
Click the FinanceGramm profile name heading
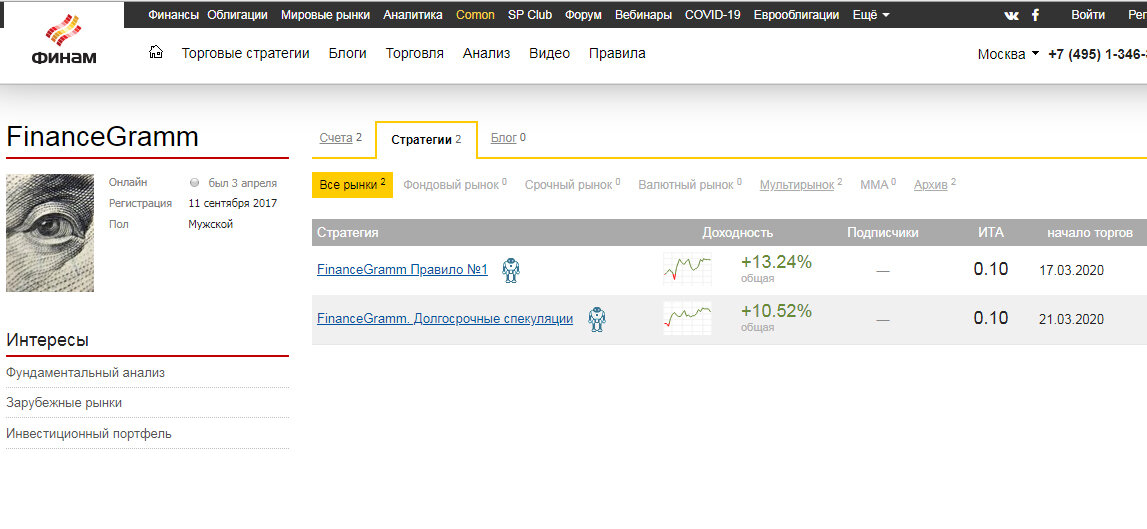click(102, 138)
